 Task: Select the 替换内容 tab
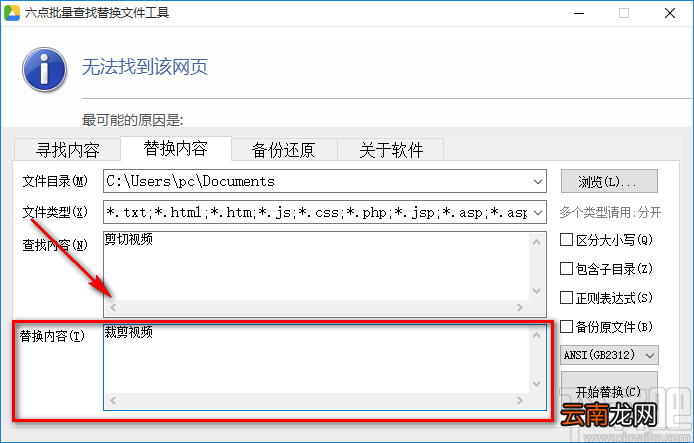pyautogui.click(x=176, y=148)
